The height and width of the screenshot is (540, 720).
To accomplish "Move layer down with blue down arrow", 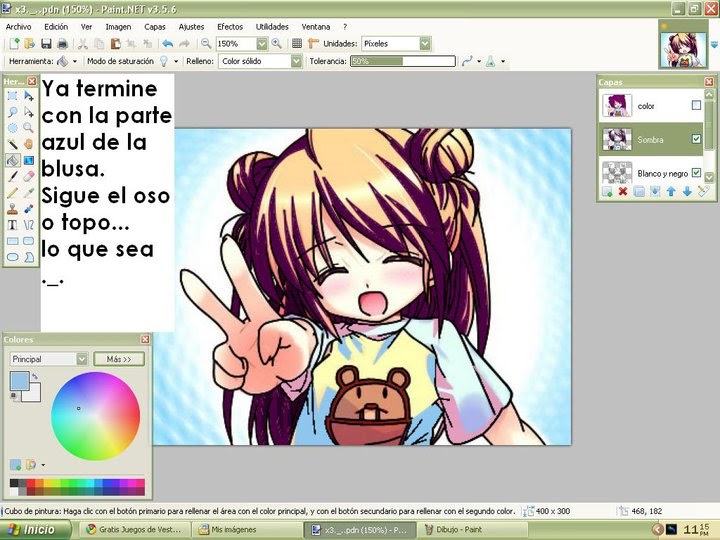I will pos(687,191).
